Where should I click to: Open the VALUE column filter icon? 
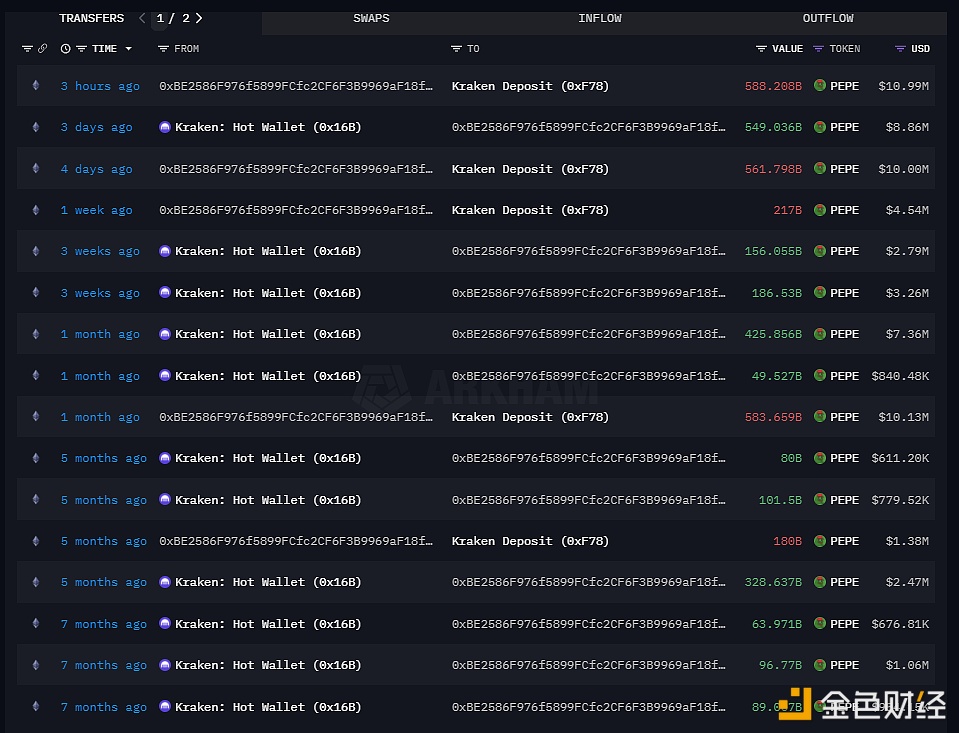point(761,49)
